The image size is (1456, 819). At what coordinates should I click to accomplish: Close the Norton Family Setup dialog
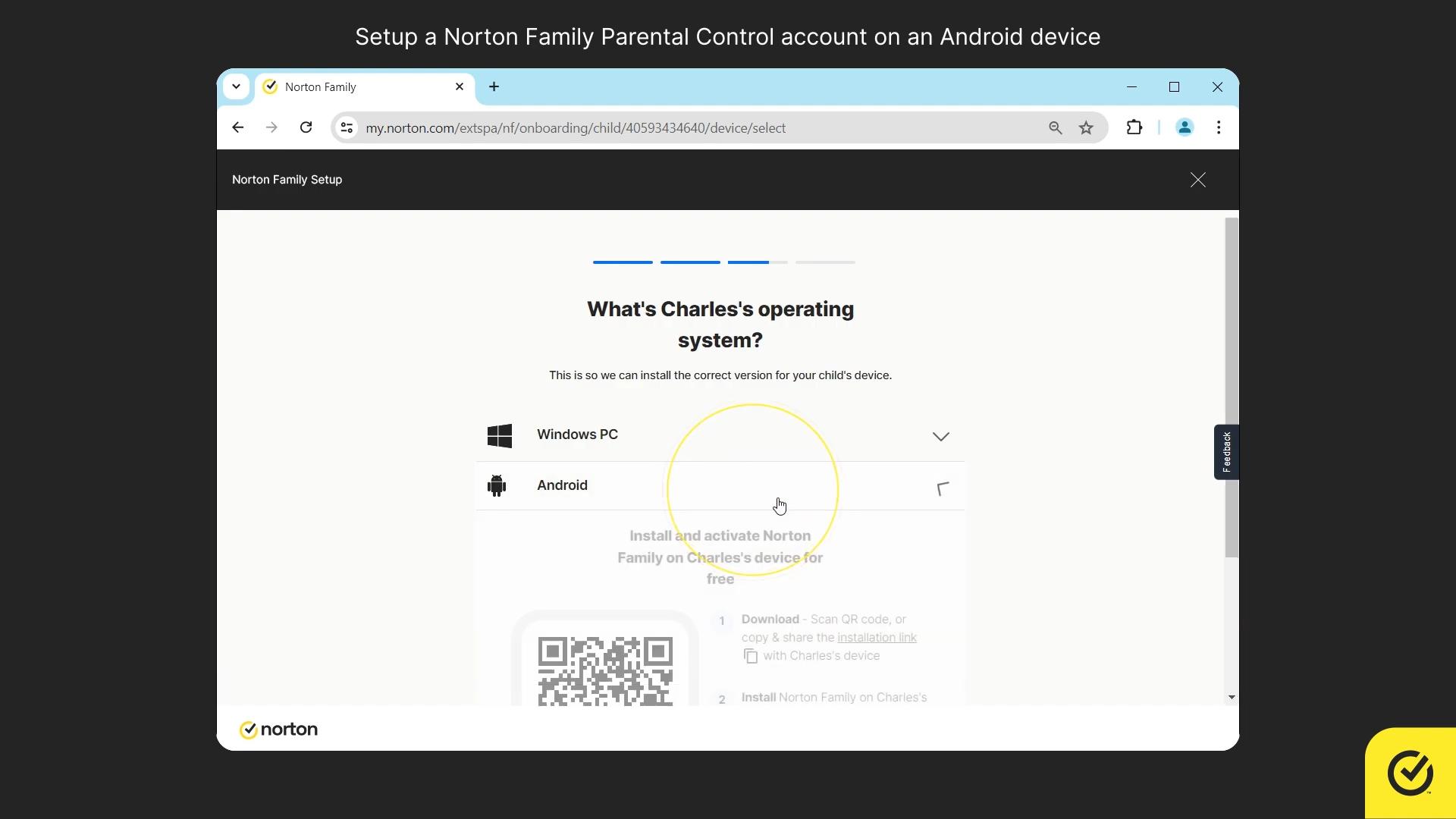click(x=1198, y=180)
